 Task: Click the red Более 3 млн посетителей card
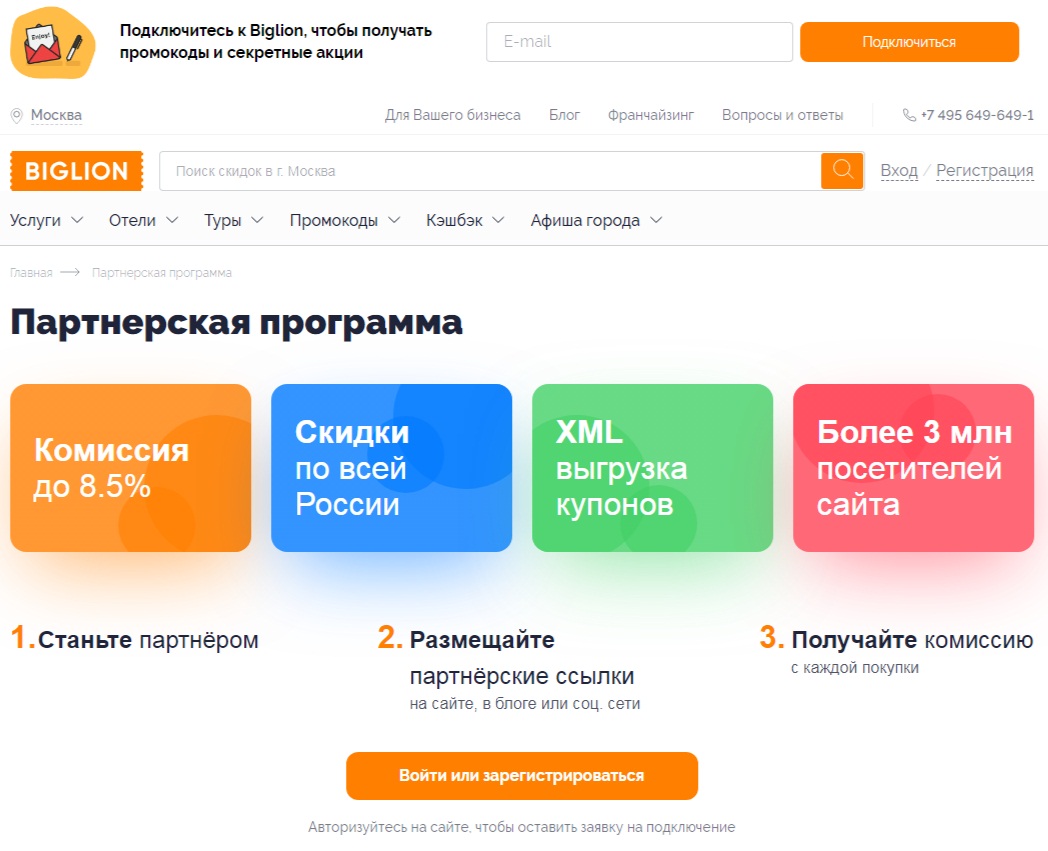point(913,468)
